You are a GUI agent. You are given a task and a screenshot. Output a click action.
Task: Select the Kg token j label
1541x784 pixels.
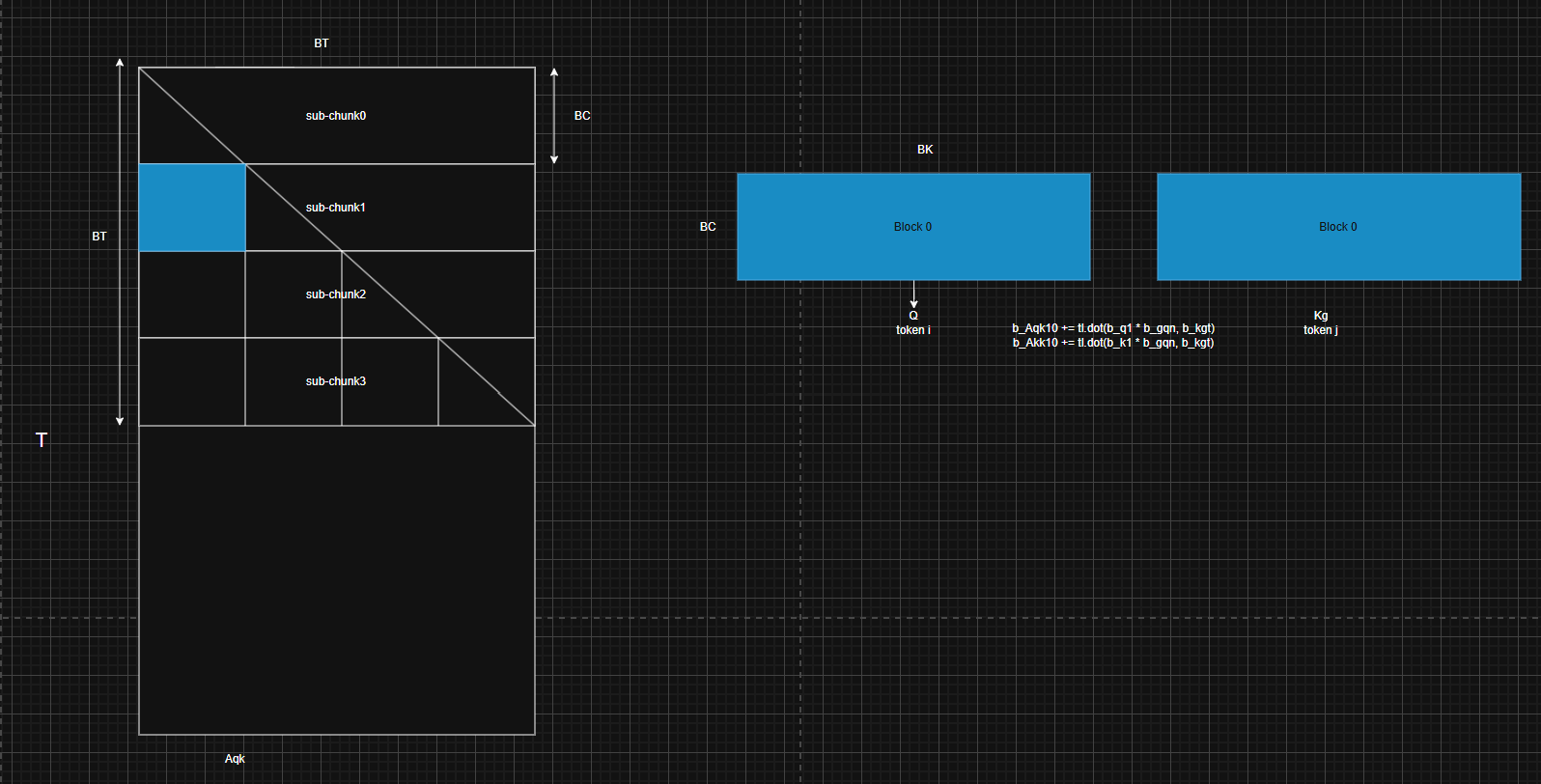(x=1321, y=322)
